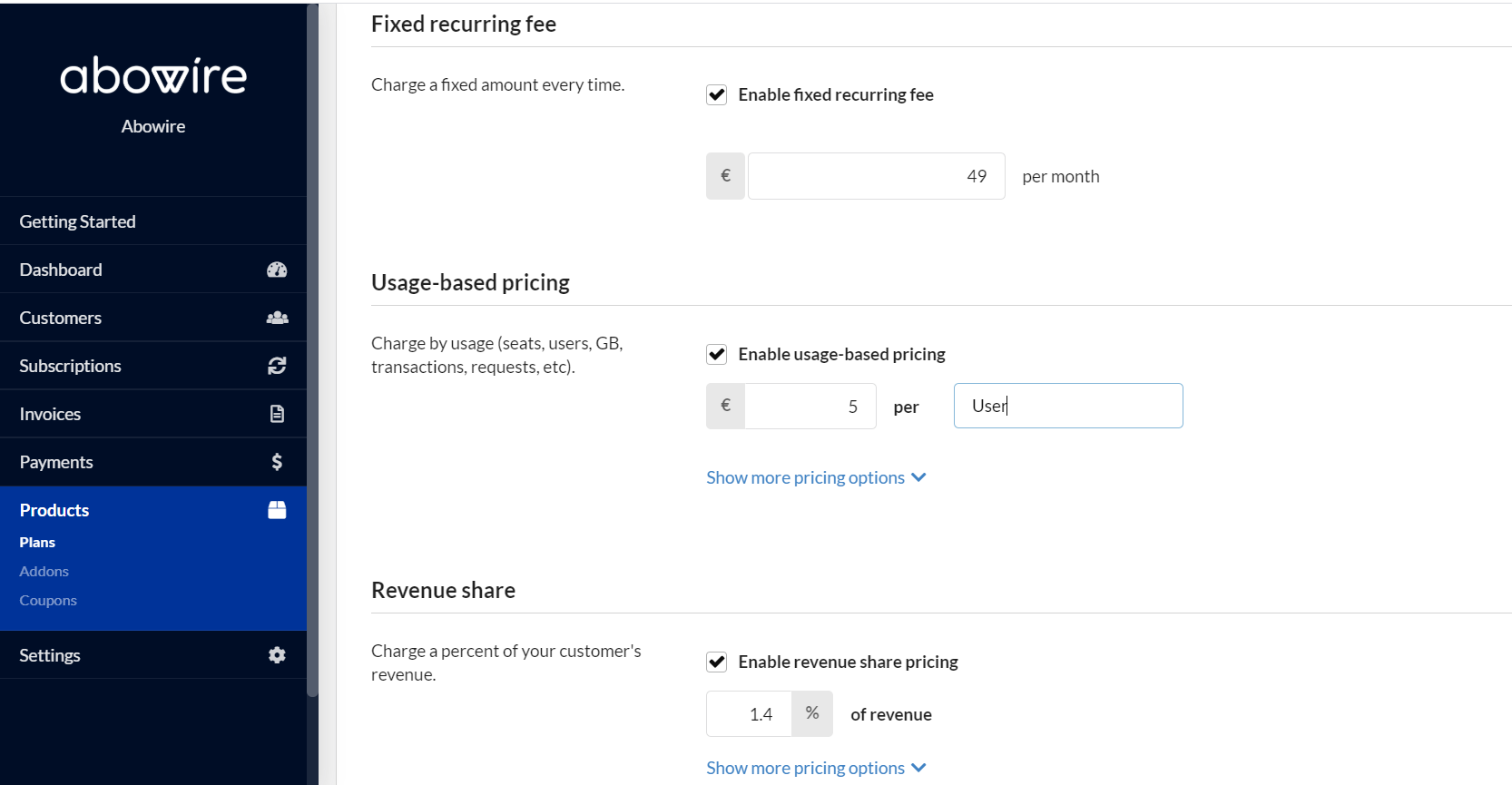Viewport: 1512px width, 785px height.
Task: Expand usage-based Show more pricing options
Action: click(x=816, y=477)
